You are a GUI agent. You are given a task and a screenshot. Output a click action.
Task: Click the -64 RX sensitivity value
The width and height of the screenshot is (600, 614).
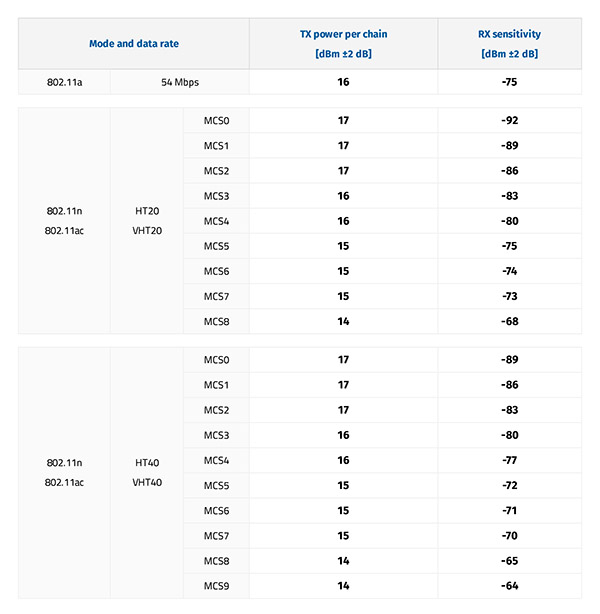coord(509,585)
